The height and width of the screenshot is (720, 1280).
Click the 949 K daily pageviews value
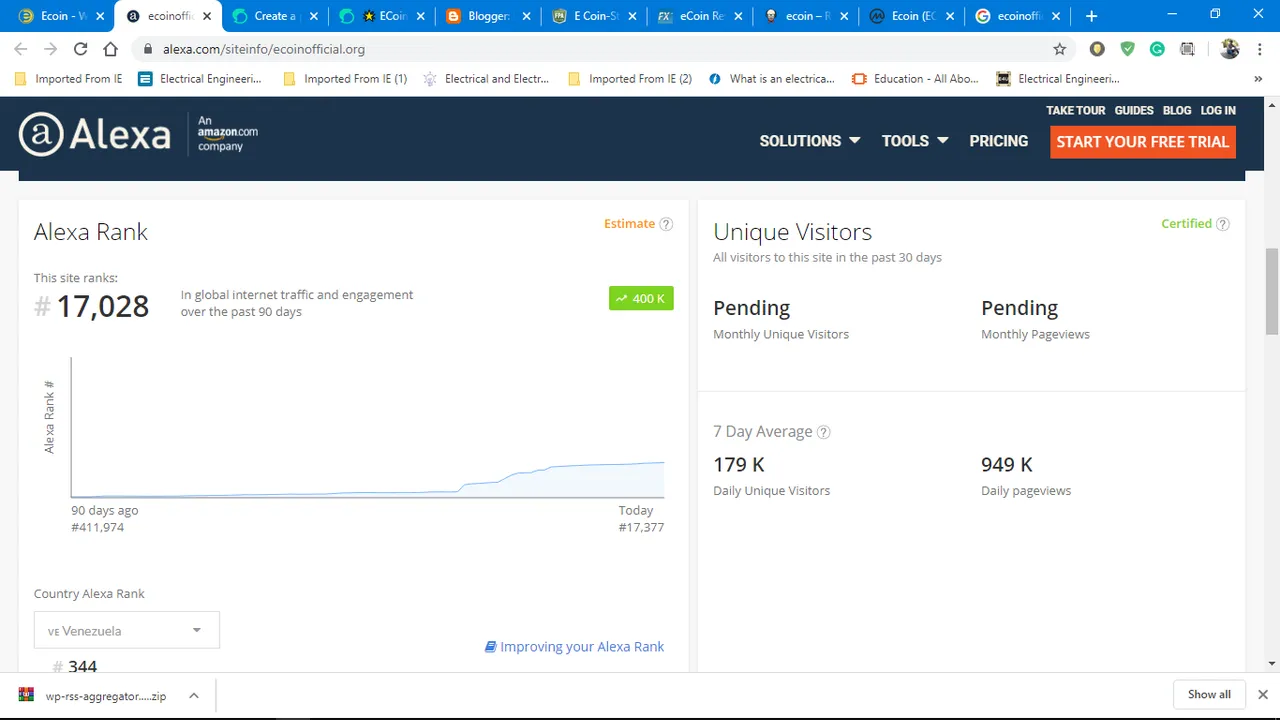tap(1007, 464)
